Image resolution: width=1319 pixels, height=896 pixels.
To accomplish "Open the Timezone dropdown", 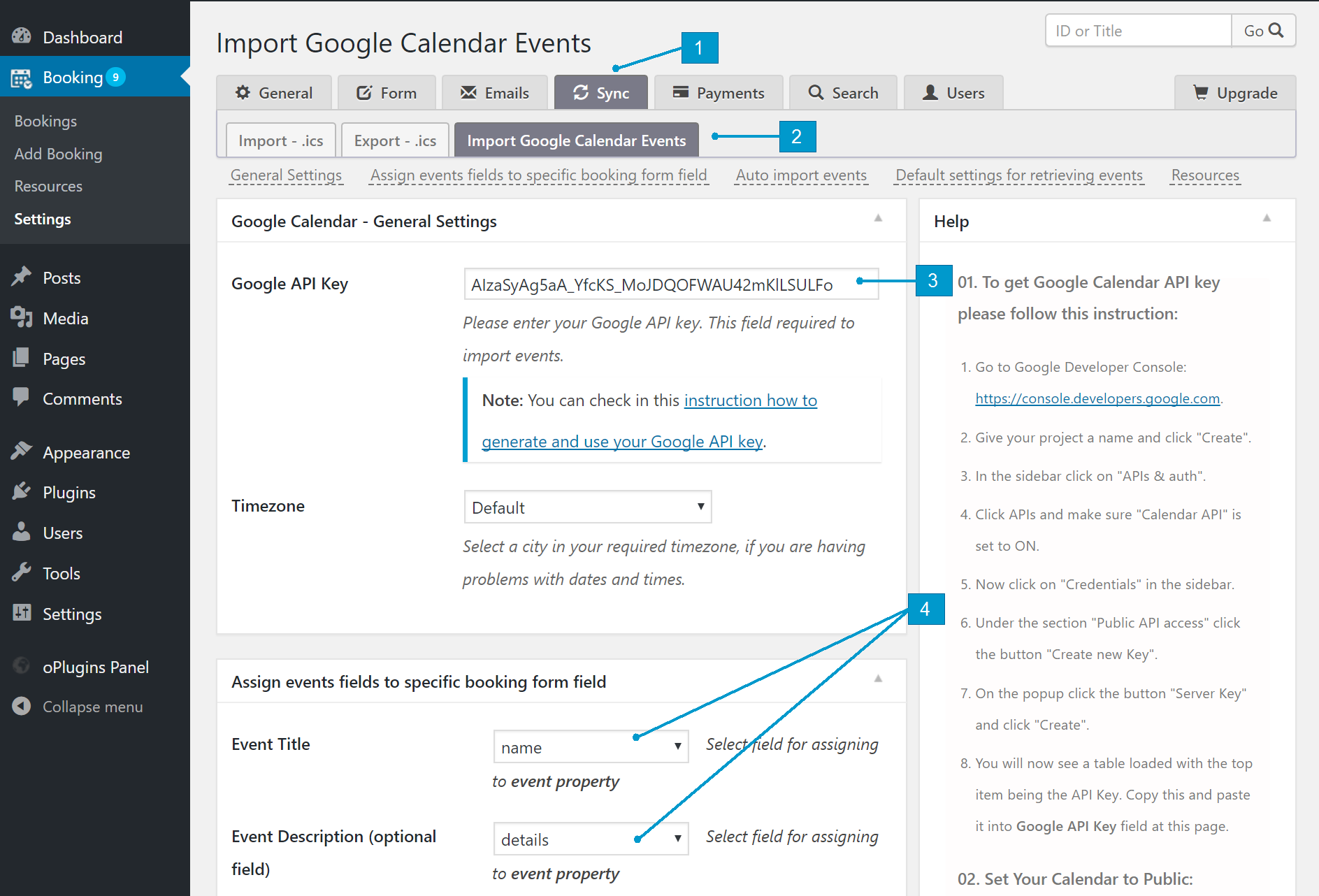I will pos(588,507).
